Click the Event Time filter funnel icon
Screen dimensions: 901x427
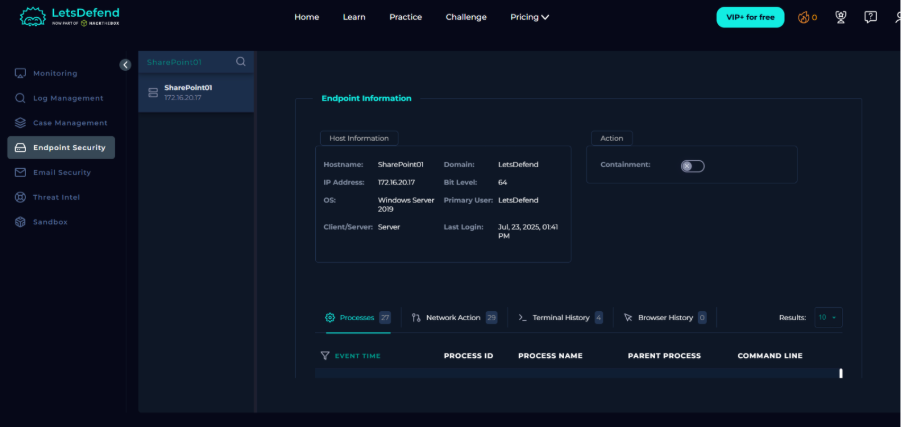325,356
